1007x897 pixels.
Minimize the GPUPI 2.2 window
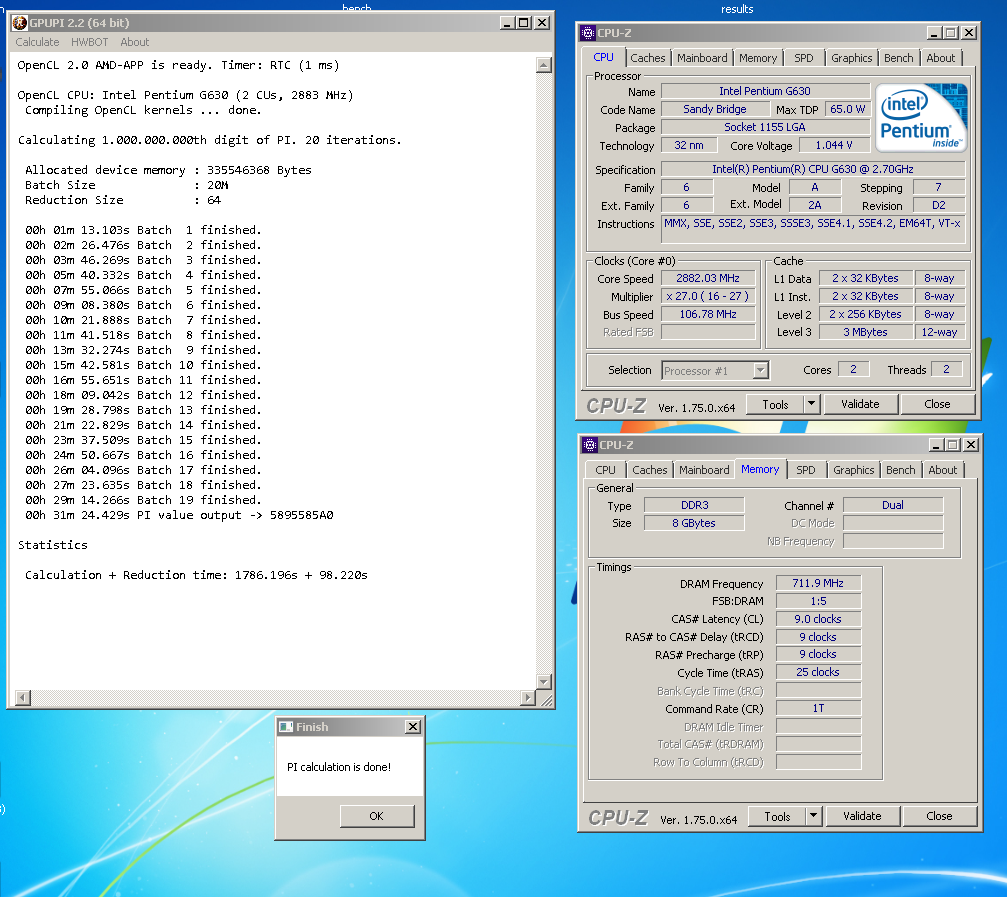click(x=507, y=23)
